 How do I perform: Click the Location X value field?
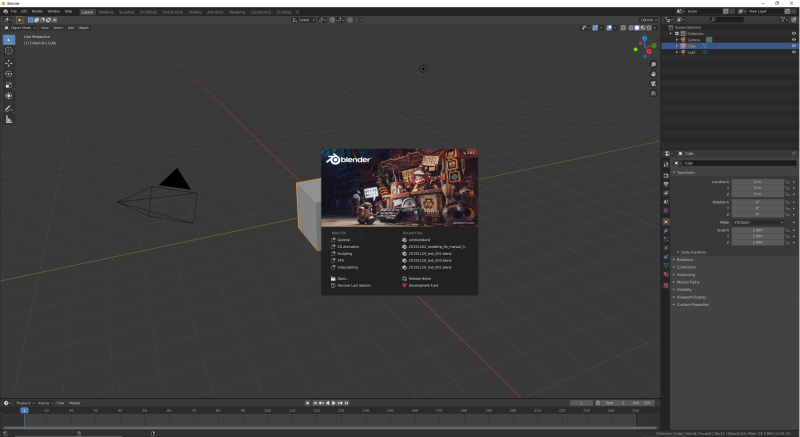(758, 182)
